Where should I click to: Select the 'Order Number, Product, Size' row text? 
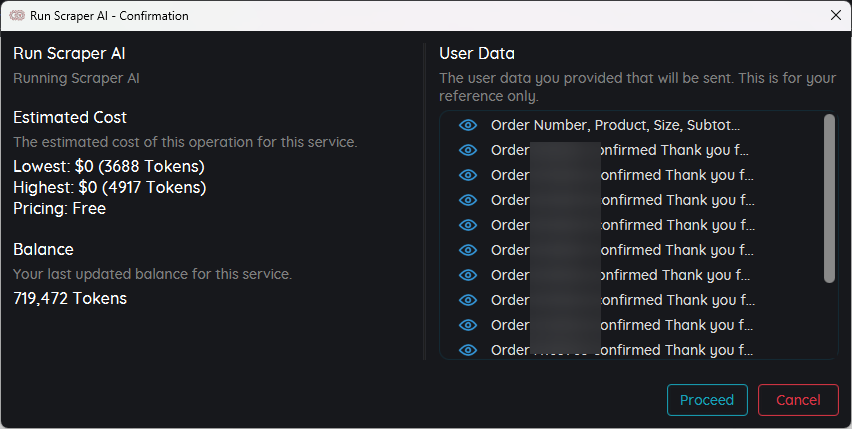click(x=615, y=125)
